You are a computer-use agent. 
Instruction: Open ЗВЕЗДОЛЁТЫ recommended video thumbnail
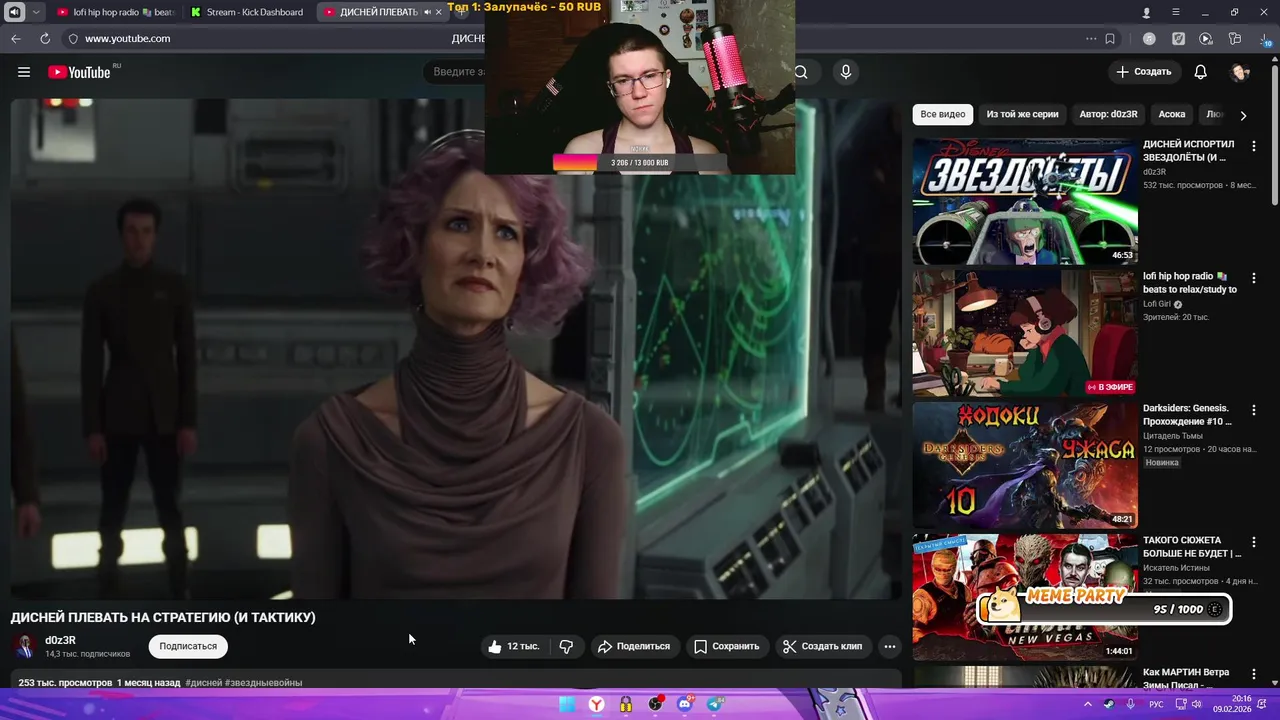[x=1025, y=201]
